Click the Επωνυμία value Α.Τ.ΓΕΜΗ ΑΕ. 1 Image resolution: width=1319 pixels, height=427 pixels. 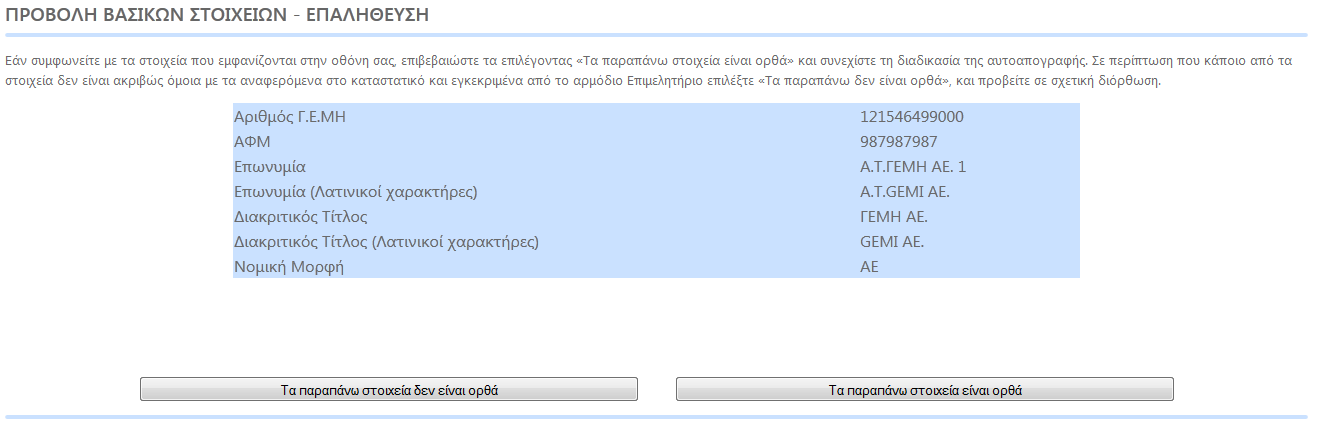pos(913,167)
